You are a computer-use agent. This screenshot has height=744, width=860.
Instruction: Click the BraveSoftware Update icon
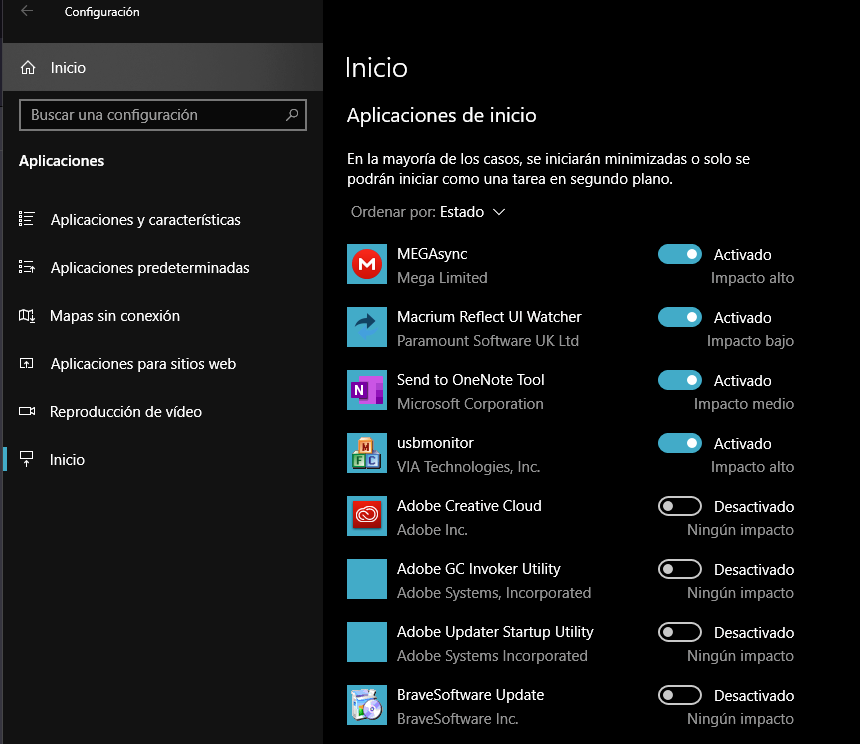(x=367, y=706)
